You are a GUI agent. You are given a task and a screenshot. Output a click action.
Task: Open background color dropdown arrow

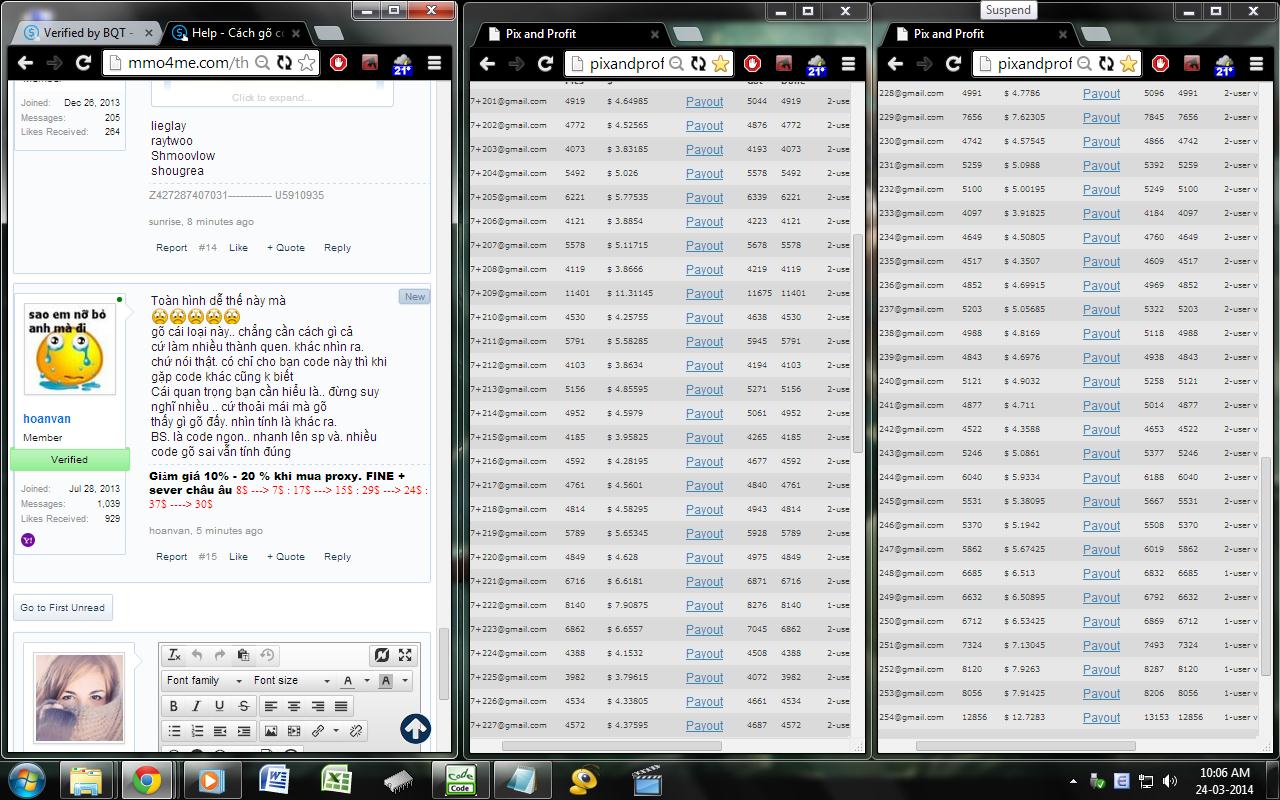(405, 681)
